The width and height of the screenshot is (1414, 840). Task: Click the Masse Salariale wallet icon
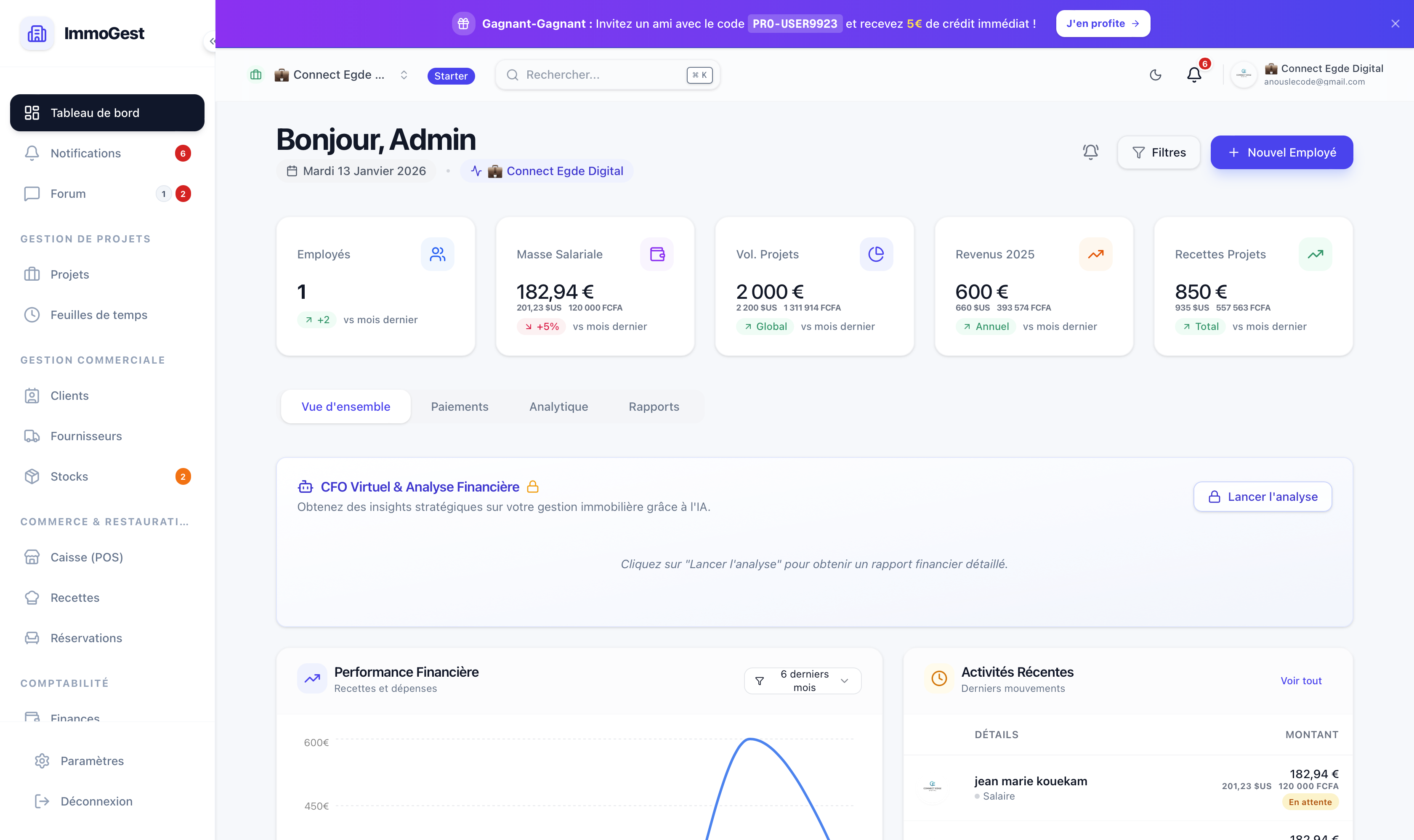click(x=656, y=254)
